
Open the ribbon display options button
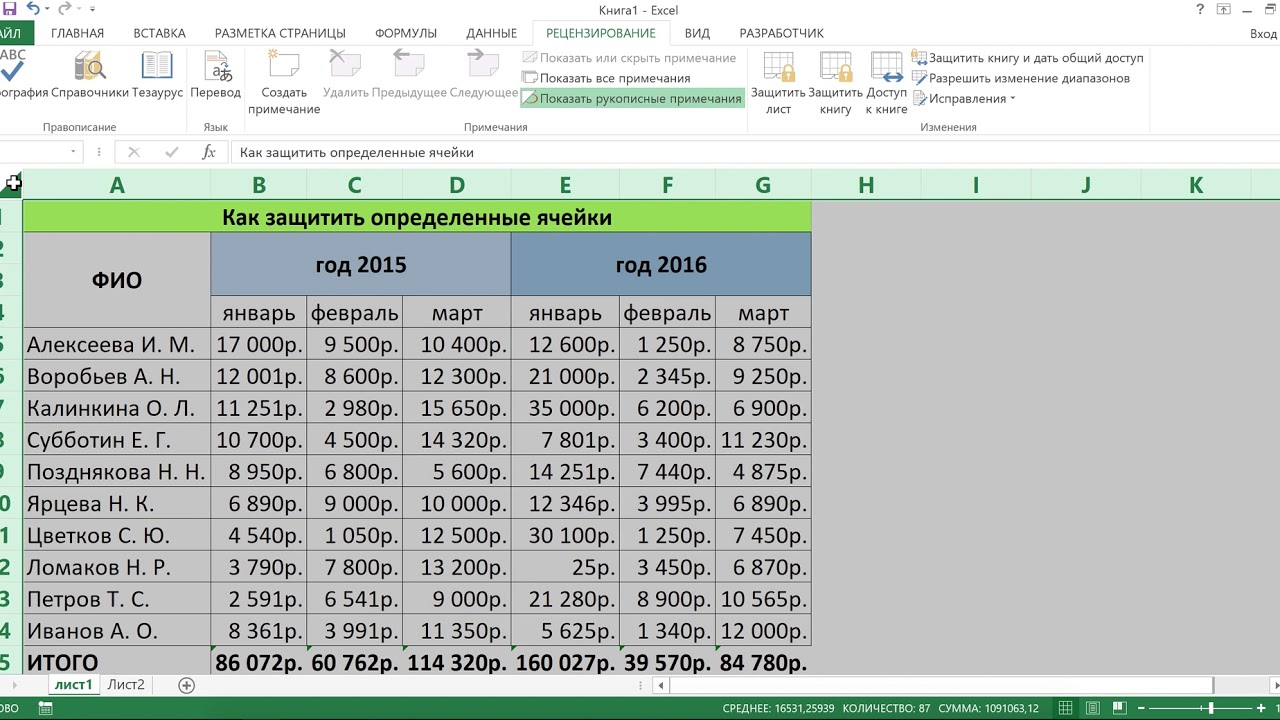[1223, 10]
